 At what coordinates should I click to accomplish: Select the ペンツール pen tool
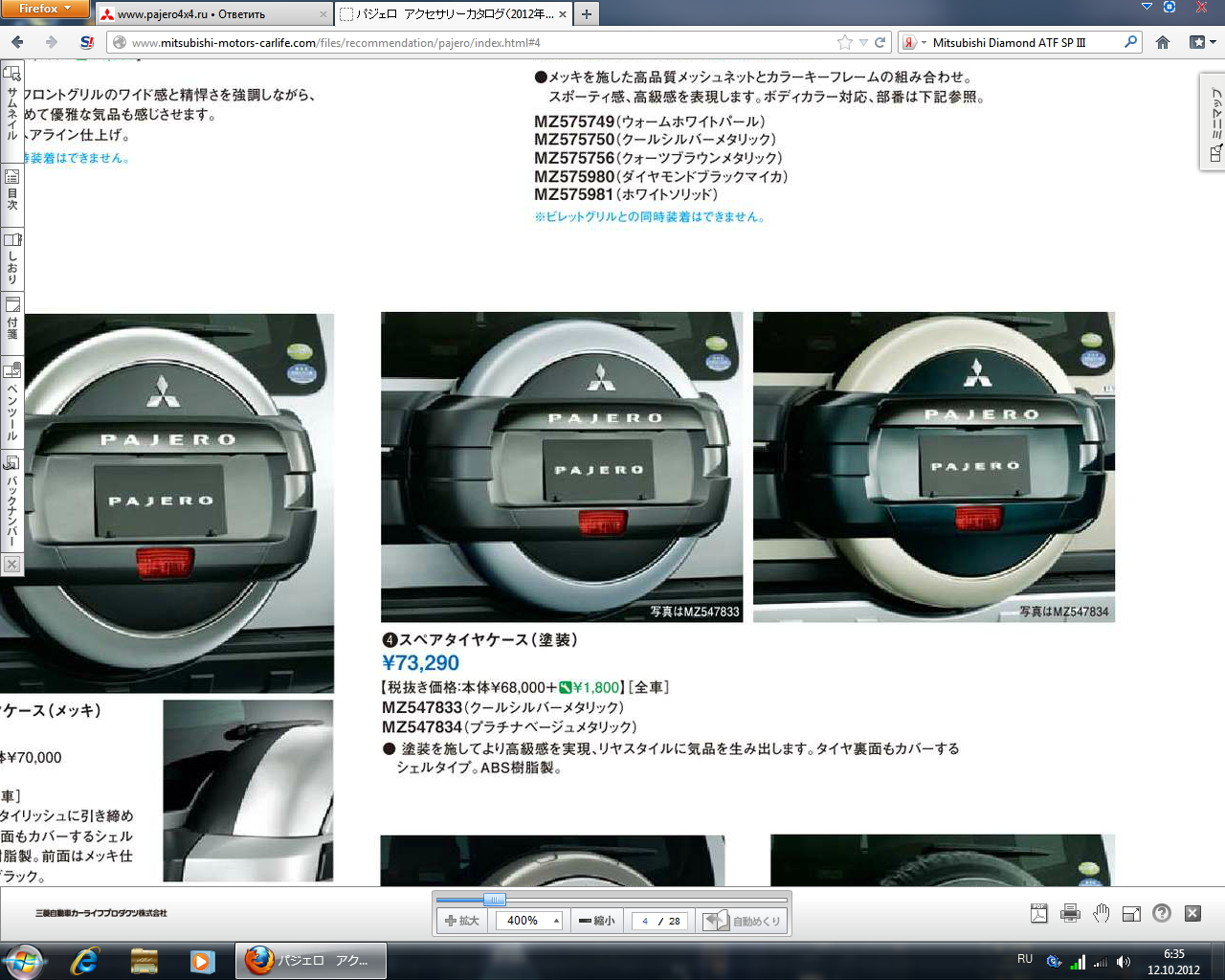[x=12, y=402]
